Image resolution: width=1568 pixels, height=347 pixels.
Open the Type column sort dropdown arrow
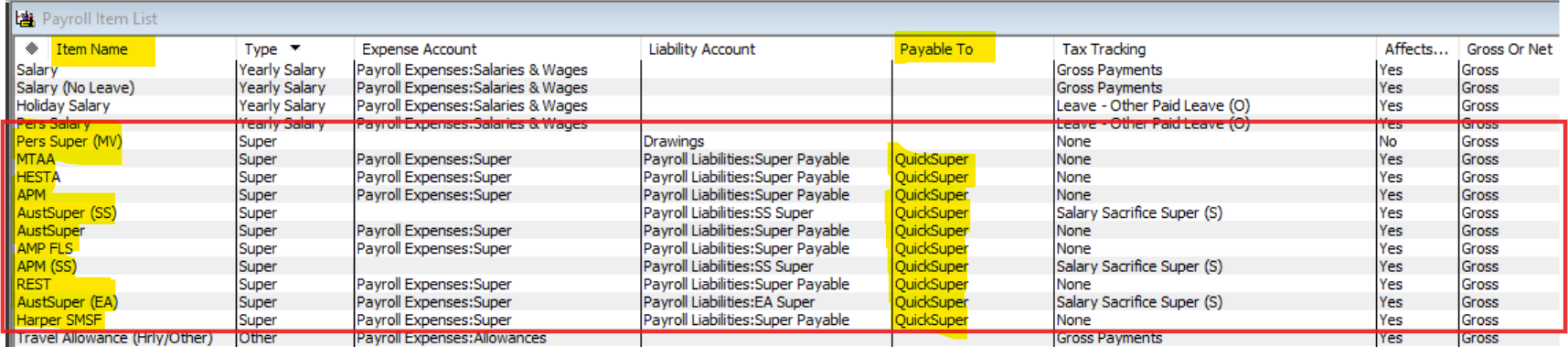coord(295,49)
